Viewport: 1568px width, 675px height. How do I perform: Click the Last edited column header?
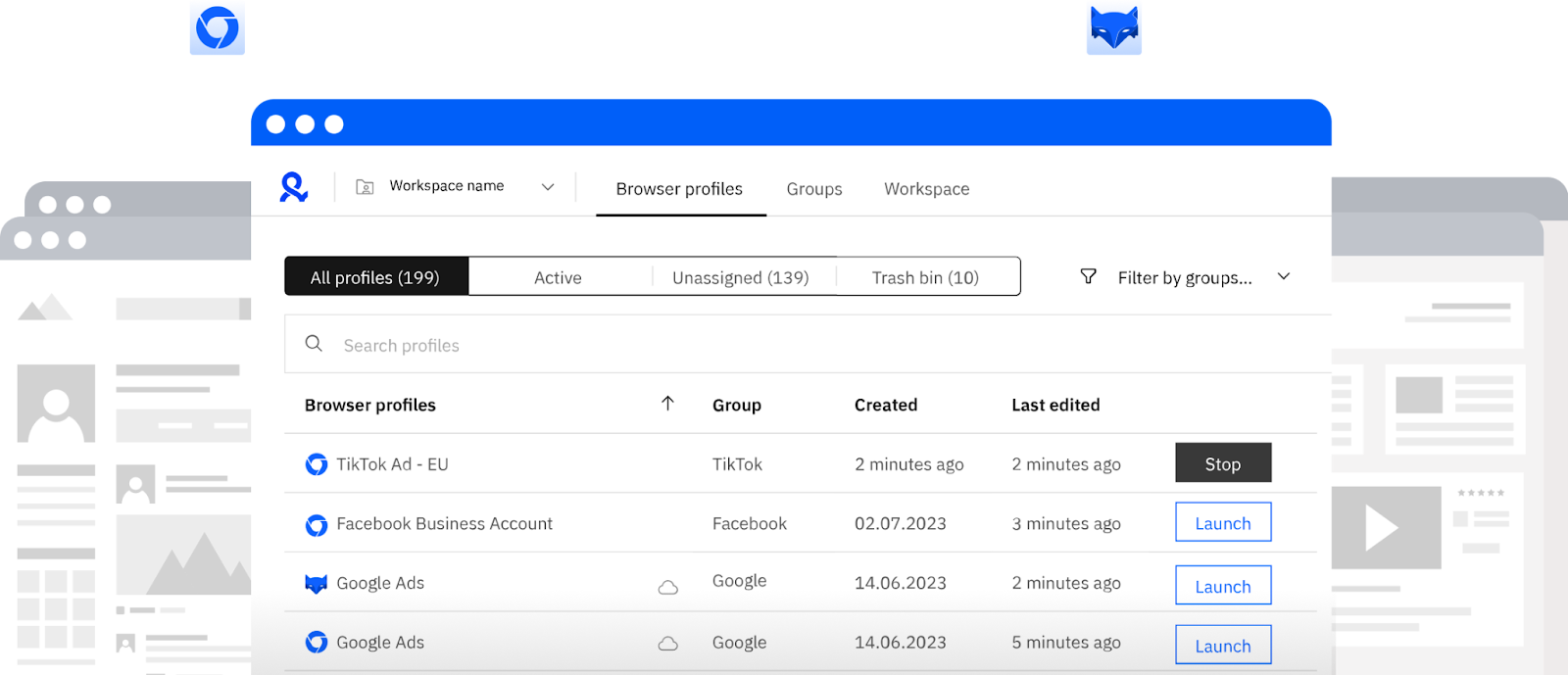click(1055, 406)
